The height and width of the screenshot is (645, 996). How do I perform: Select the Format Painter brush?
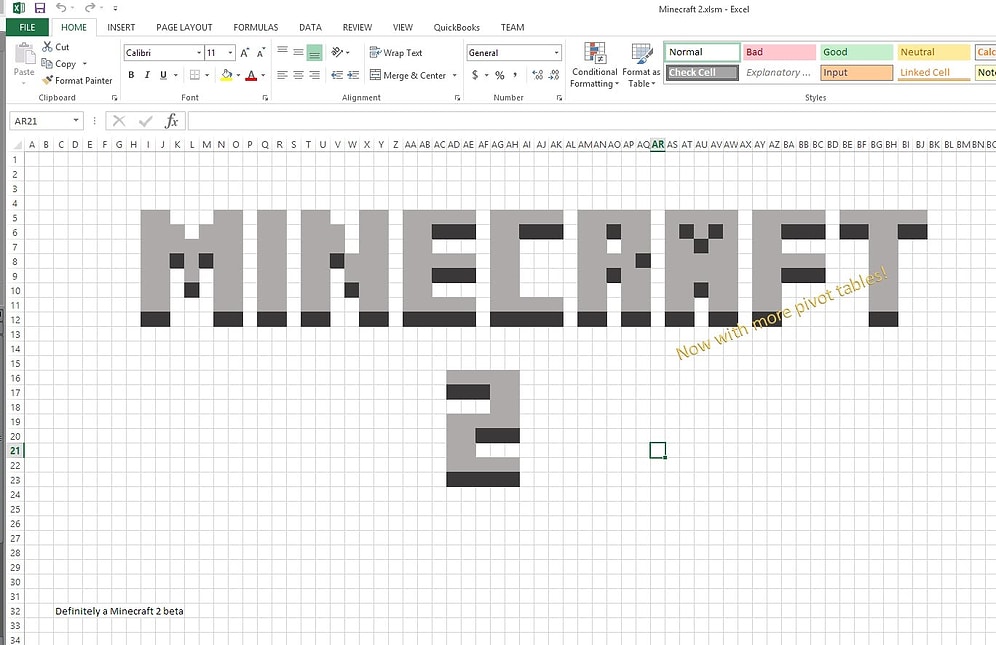pos(47,80)
